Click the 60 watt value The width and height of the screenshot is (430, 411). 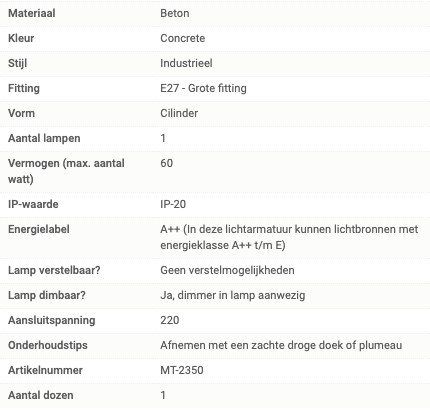point(167,163)
